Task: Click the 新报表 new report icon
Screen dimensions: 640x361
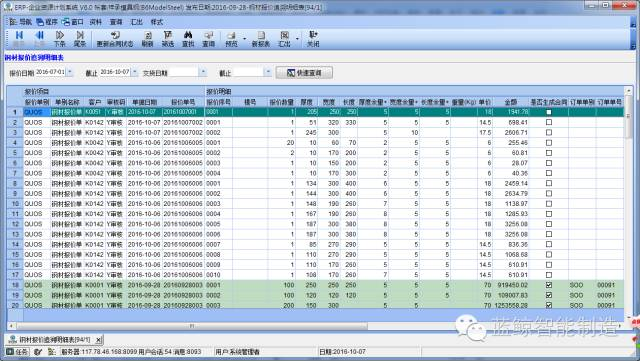Action: pyautogui.click(x=261, y=36)
